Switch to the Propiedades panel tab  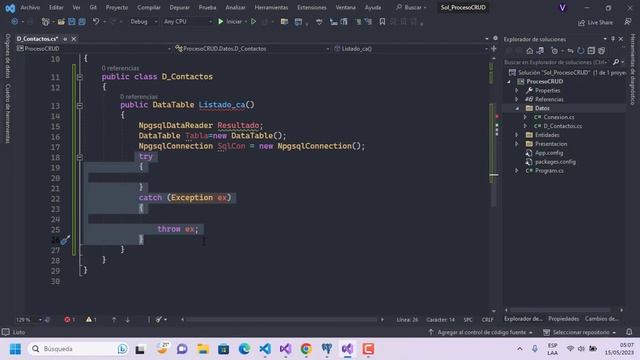[x=564, y=319]
